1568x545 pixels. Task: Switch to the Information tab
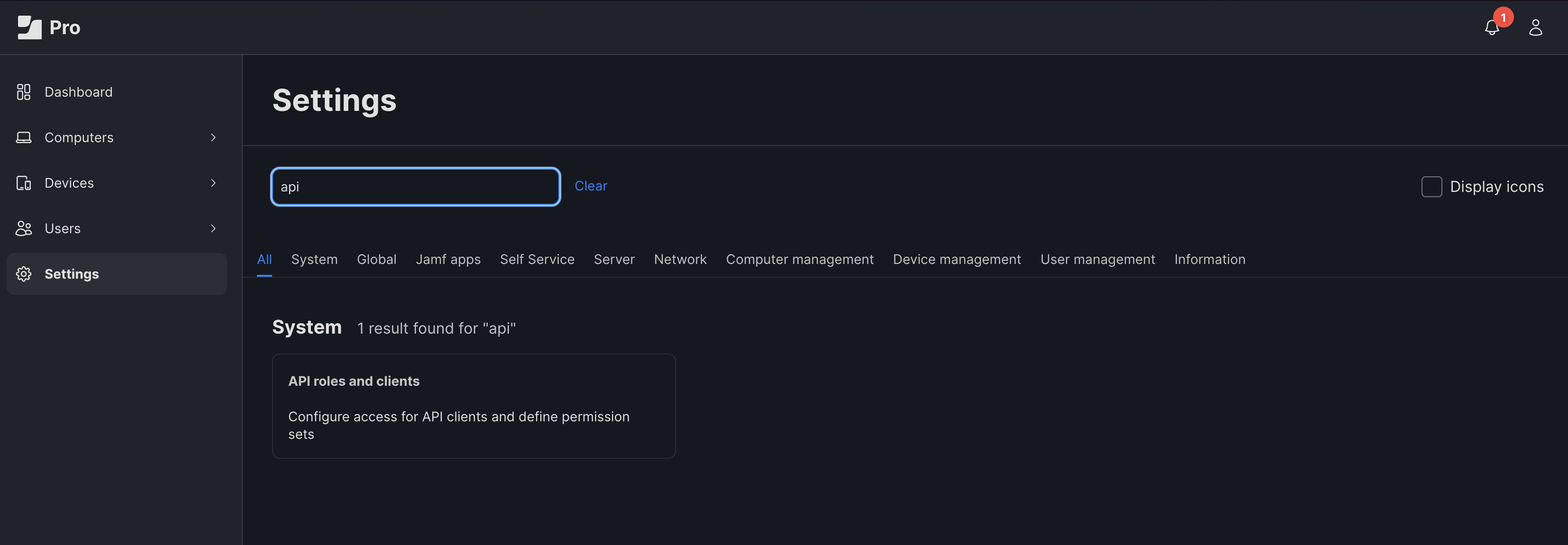pos(1210,260)
